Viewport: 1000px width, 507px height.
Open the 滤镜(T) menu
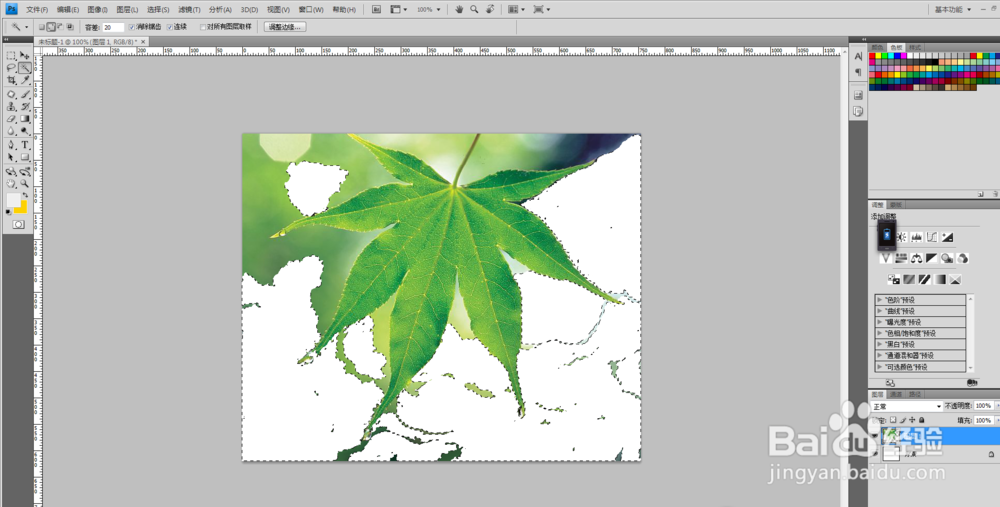pos(189,10)
